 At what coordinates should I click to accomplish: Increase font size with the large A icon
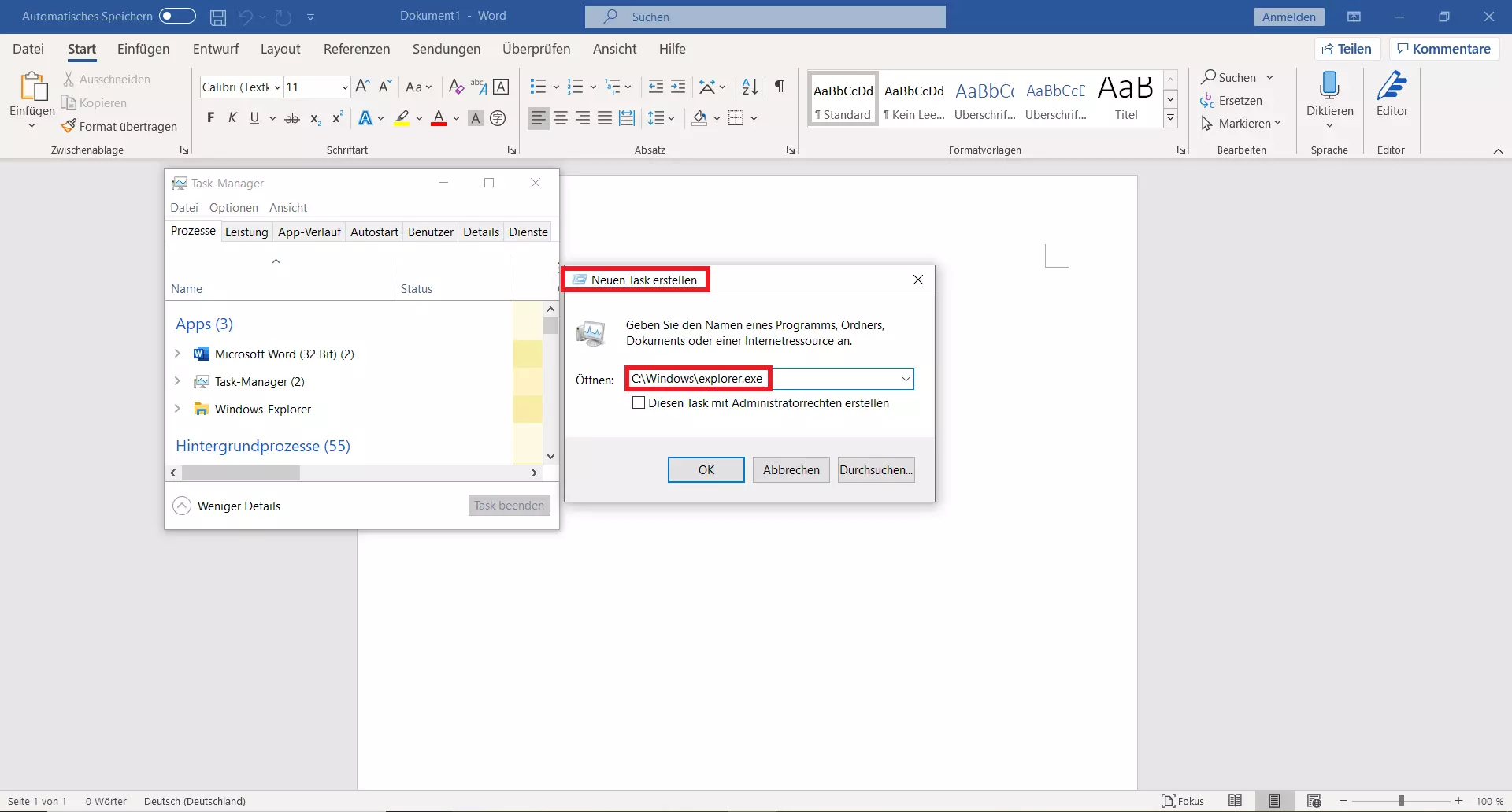[362, 87]
